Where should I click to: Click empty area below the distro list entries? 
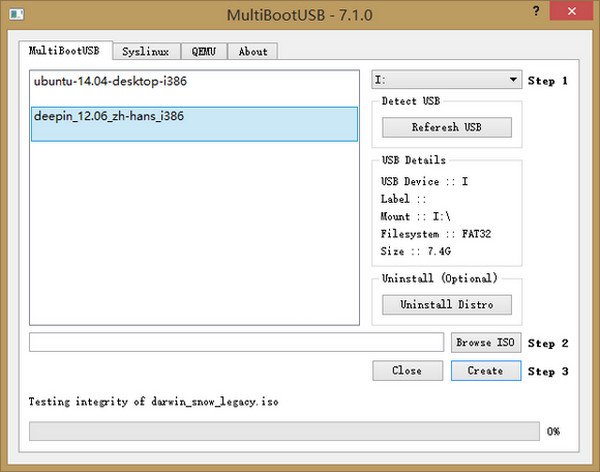coord(194,240)
